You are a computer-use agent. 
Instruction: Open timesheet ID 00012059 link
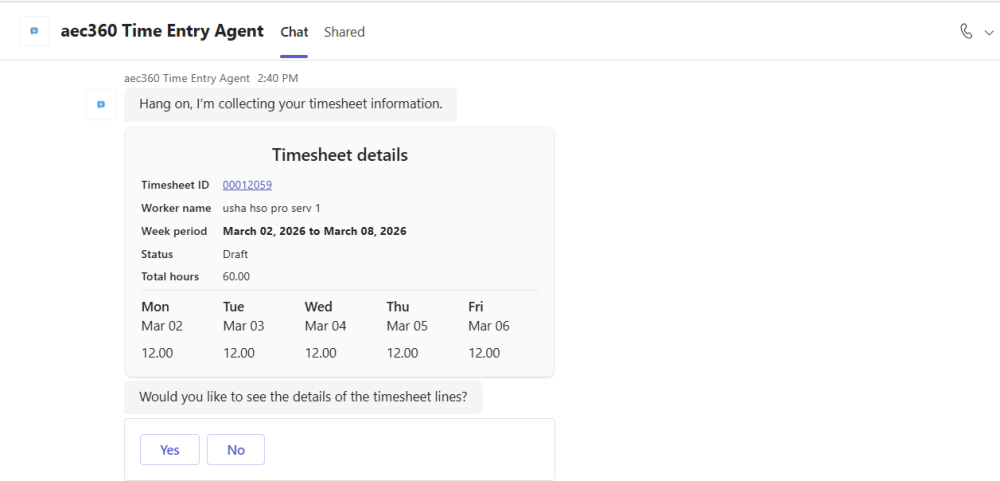[247, 185]
